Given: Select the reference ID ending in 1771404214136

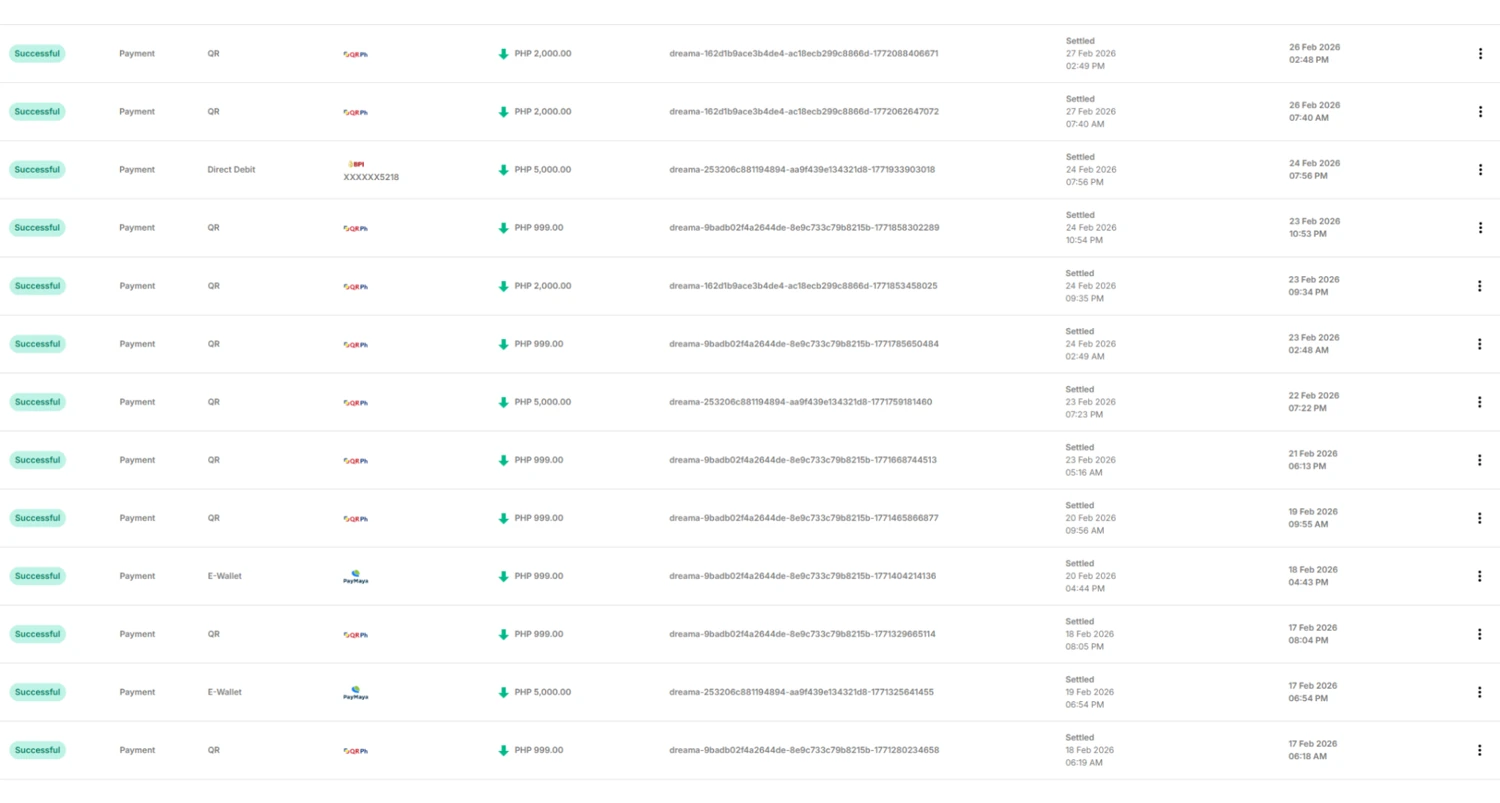Looking at the screenshot, I should pyautogui.click(x=803, y=576).
